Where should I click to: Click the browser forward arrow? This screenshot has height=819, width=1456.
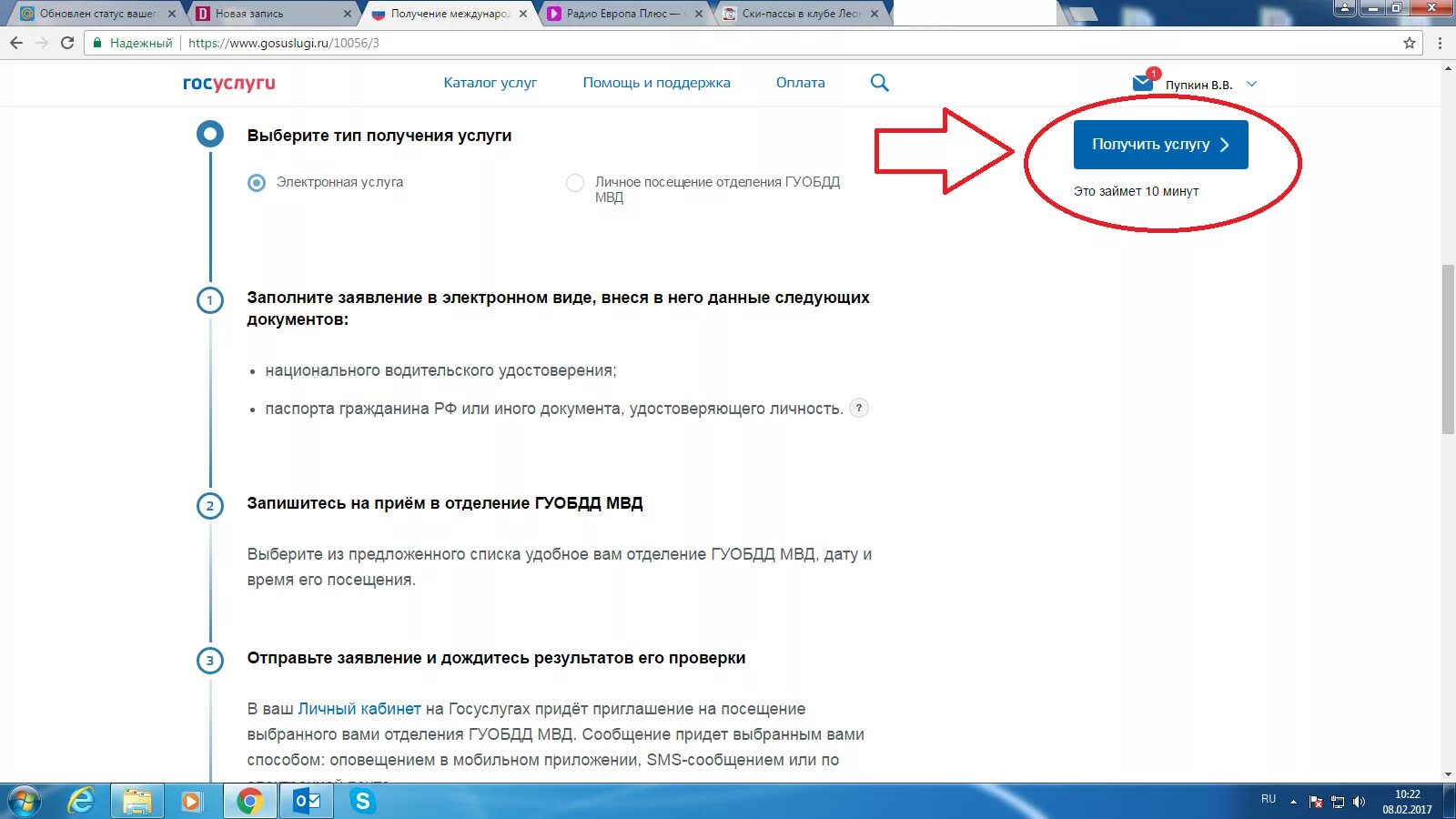pos(42,43)
